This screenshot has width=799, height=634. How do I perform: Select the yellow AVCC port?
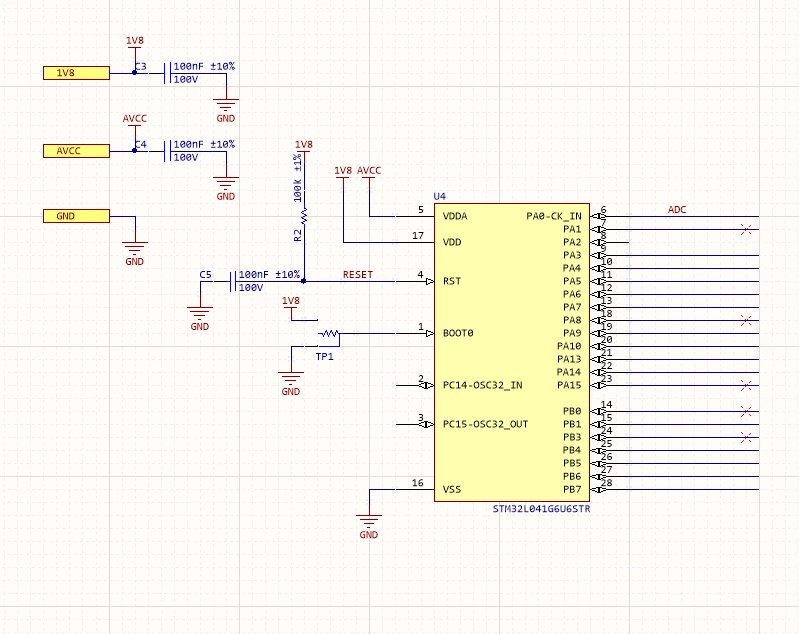point(76,151)
